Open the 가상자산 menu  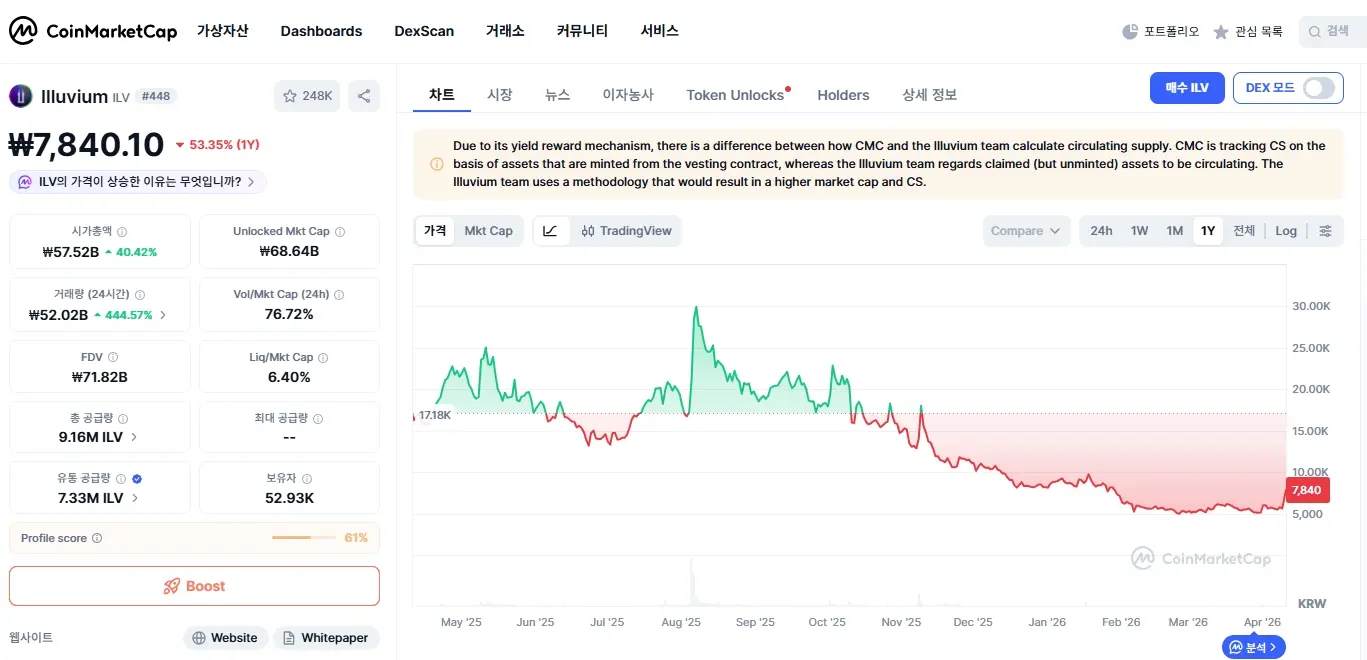(222, 31)
